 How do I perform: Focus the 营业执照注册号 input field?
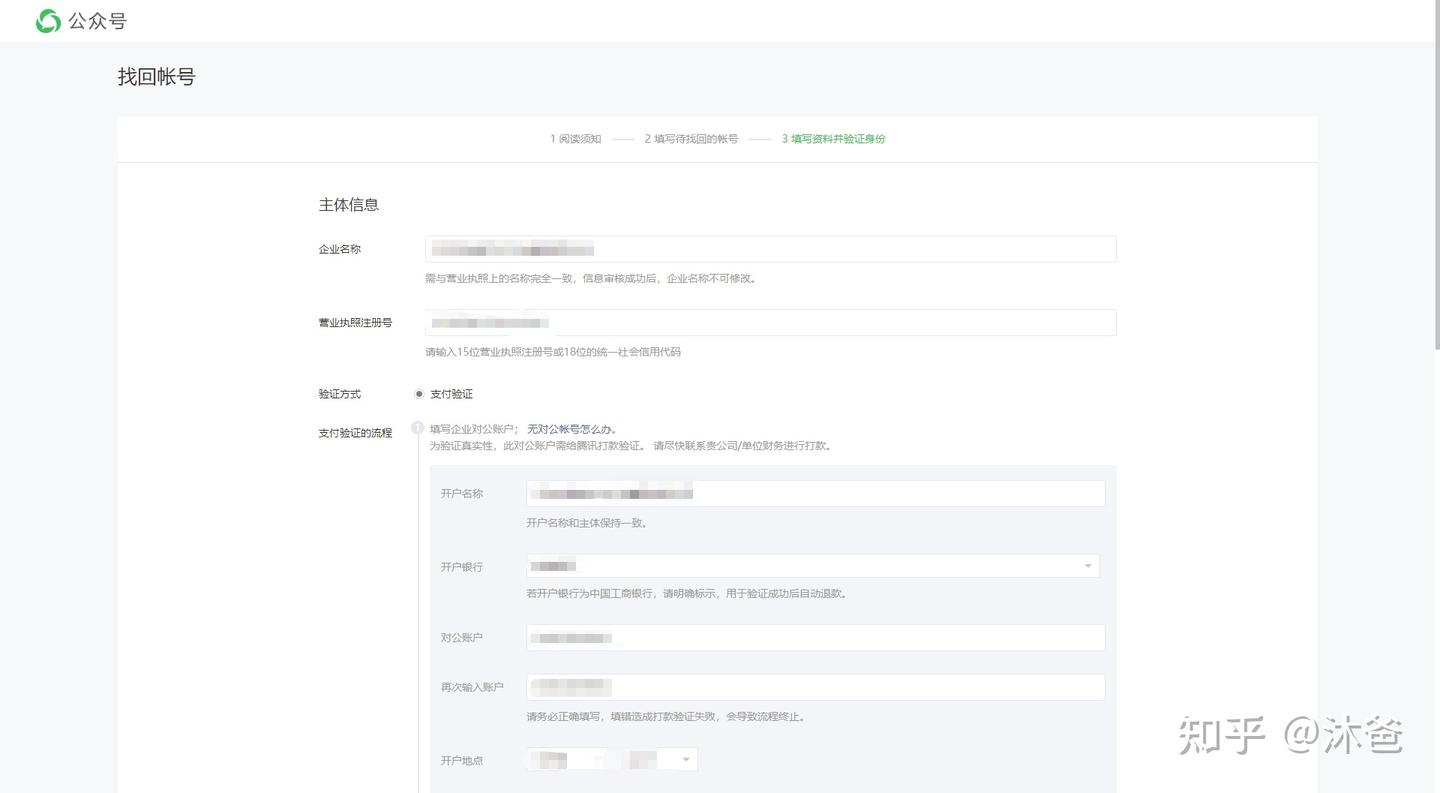pyautogui.click(x=770, y=322)
